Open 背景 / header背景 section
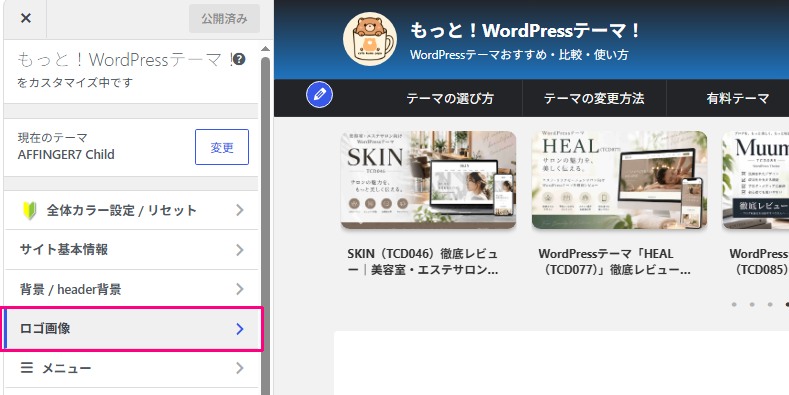This screenshot has height=395, width=789. pyautogui.click(x=132, y=289)
